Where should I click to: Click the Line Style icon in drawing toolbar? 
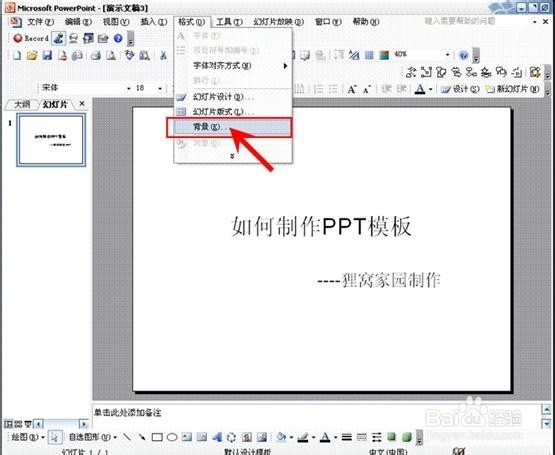pyautogui.click(x=347, y=437)
